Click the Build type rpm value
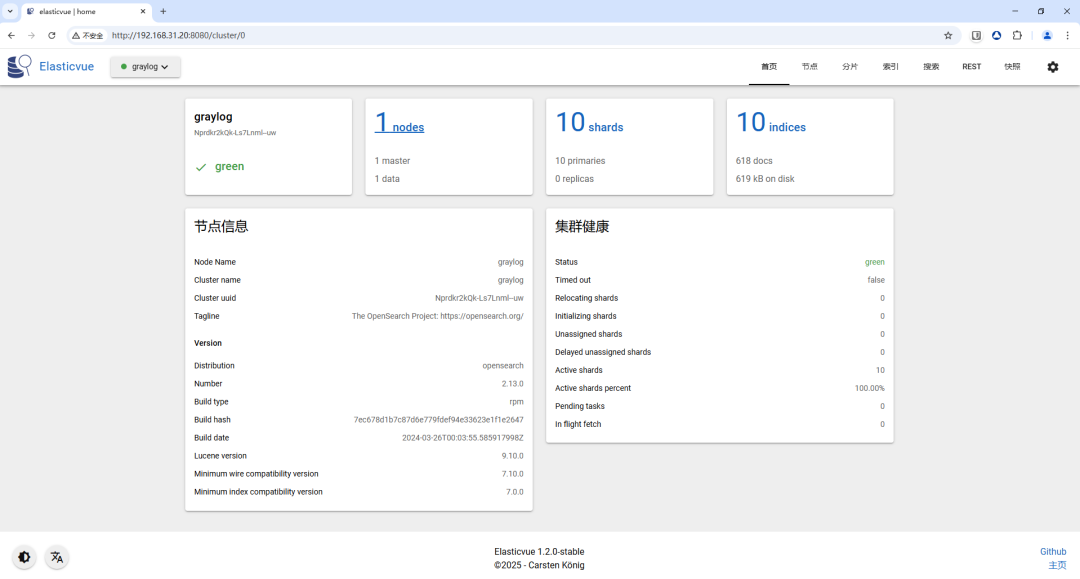Image resolution: width=1080 pixels, height=579 pixels. tap(517, 402)
